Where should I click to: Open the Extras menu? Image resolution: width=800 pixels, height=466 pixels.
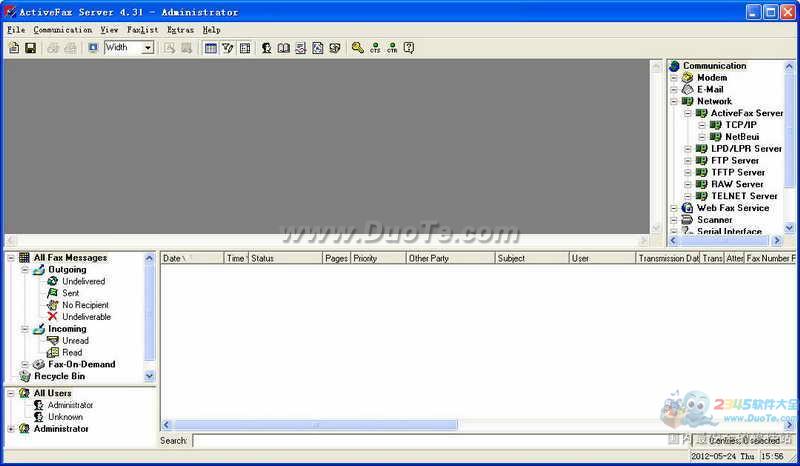pyautogui.click(x=180, y=30)
